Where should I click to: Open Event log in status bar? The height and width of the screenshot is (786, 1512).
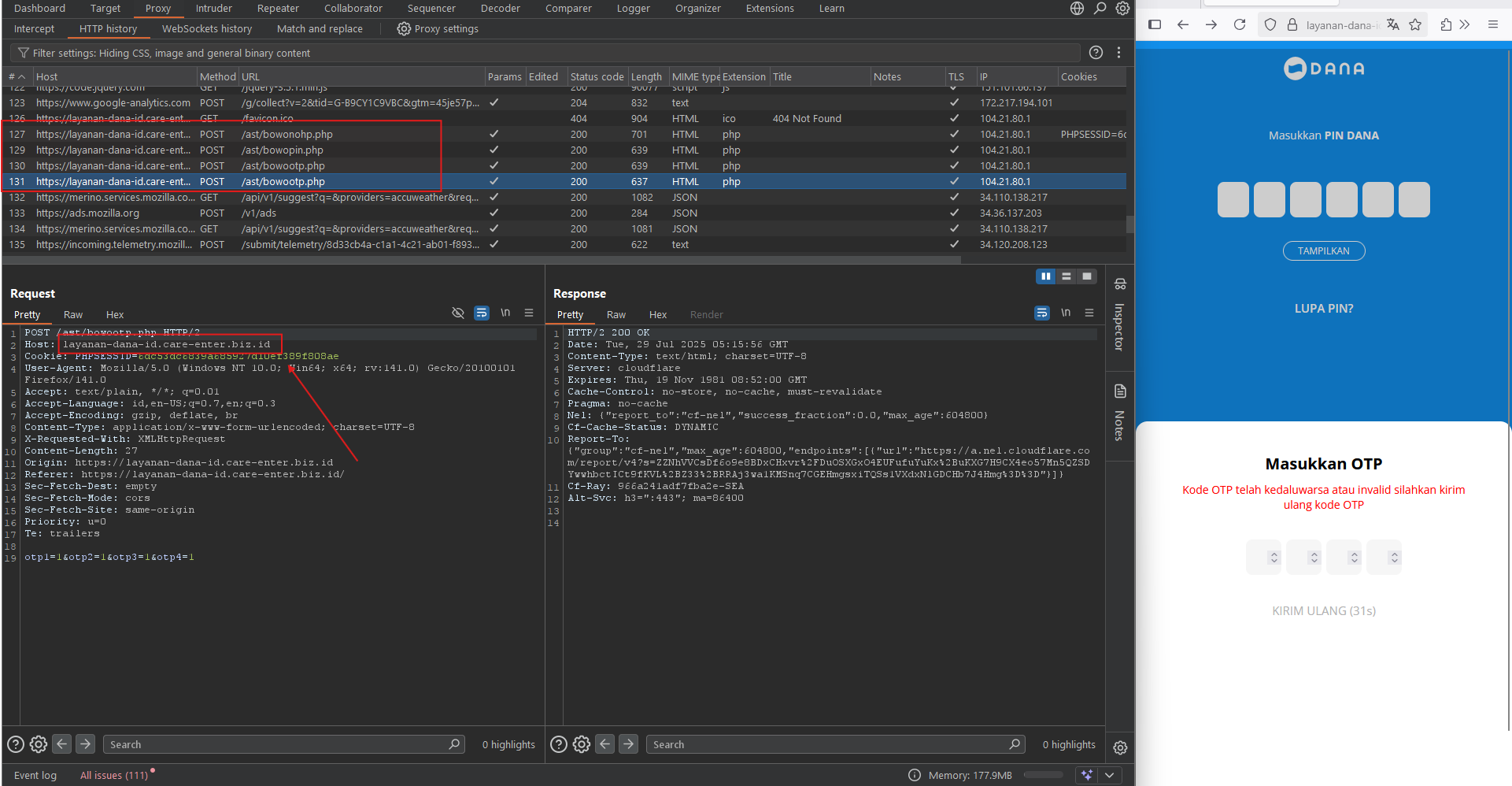point(35,775)
